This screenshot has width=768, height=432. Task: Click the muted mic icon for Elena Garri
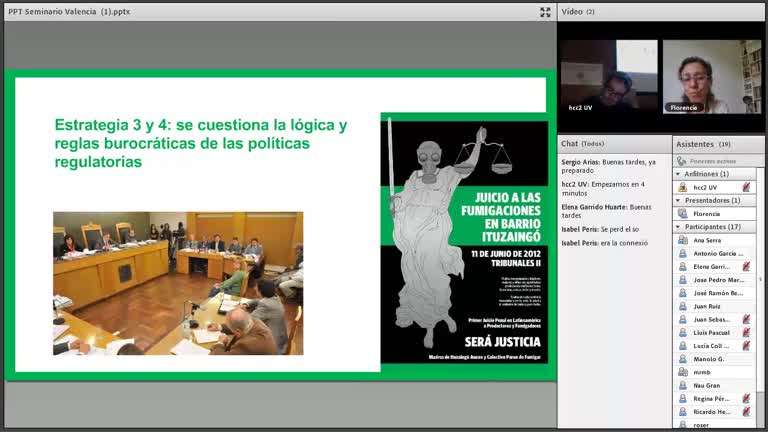click(746, 266)
